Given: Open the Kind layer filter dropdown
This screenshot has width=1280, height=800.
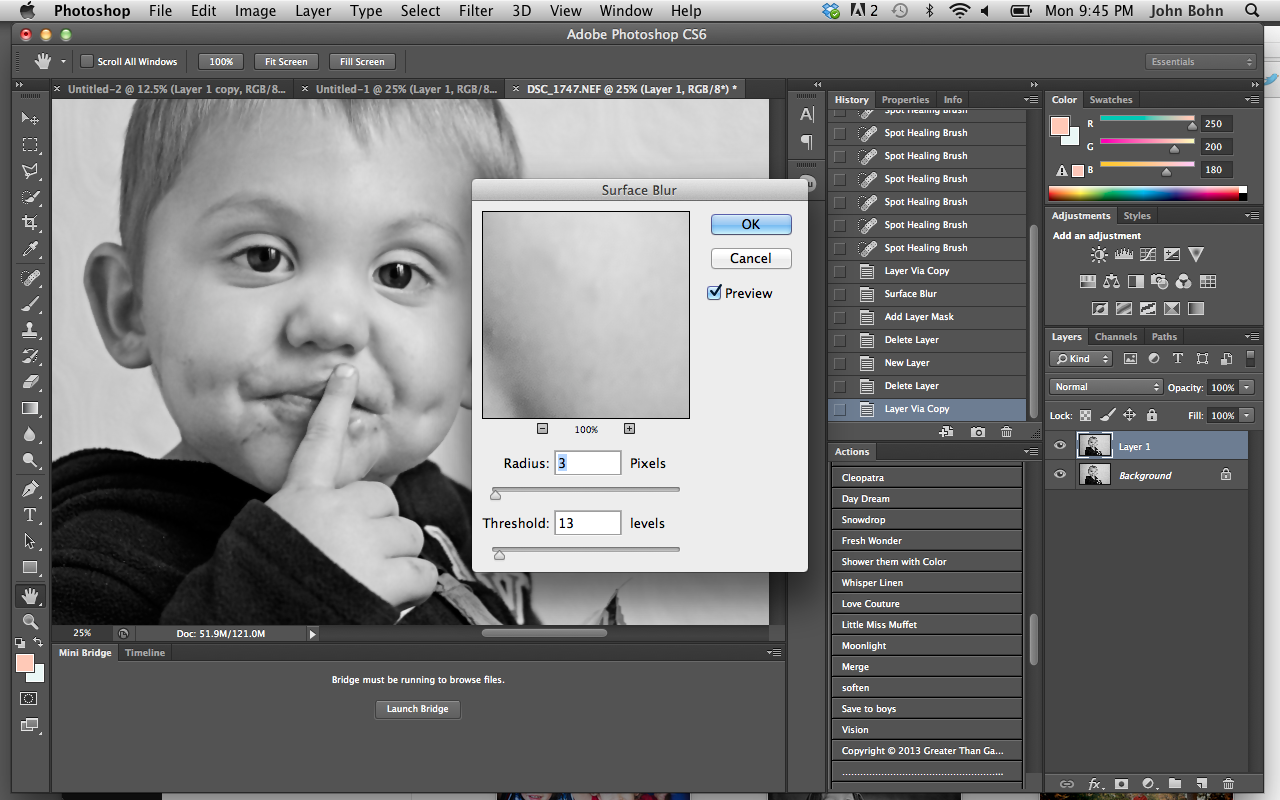Looking at the screenshot, I should [1081, 359].
